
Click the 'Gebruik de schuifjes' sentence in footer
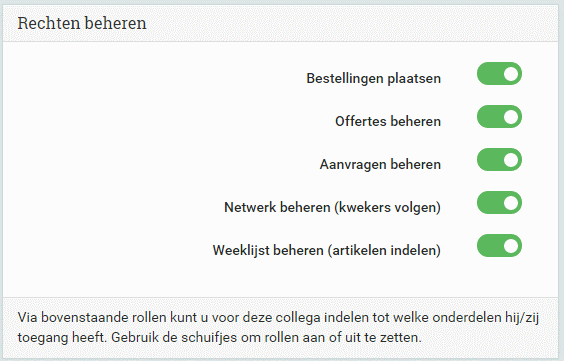(x=266, y=338)
